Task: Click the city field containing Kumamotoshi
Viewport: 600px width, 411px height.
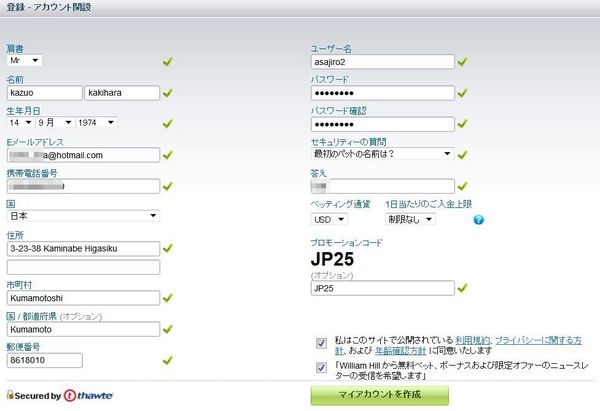Action: tap(83, 298)
